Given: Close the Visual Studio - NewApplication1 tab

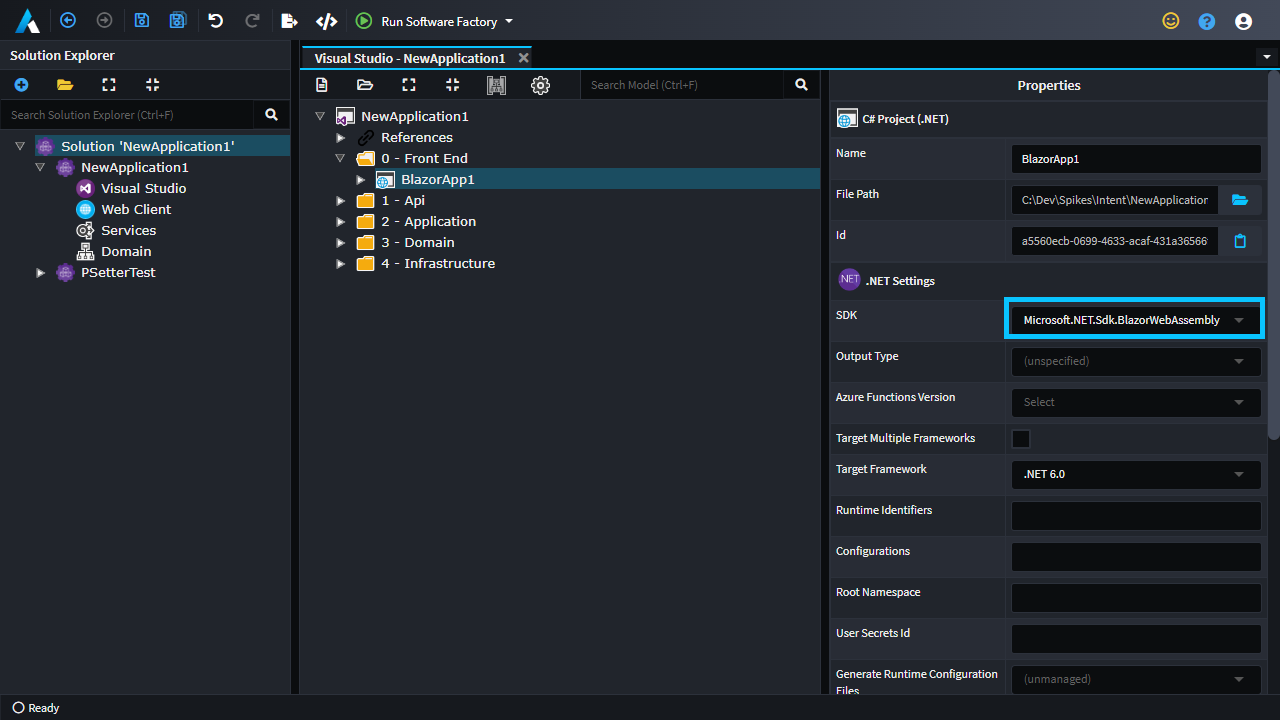Looking at the screenshot, I should [523, 58].
